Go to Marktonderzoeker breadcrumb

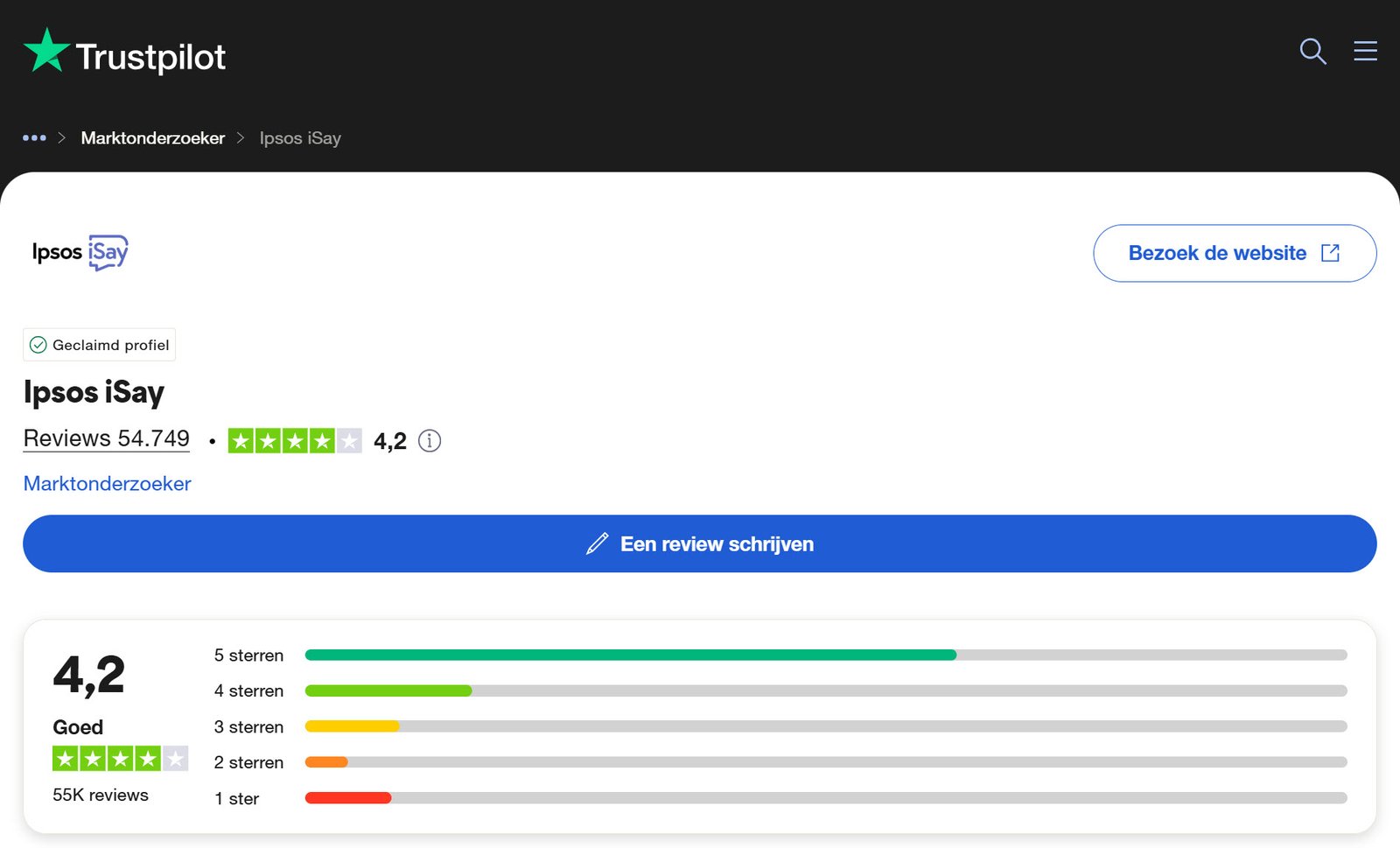click(152, 138)
